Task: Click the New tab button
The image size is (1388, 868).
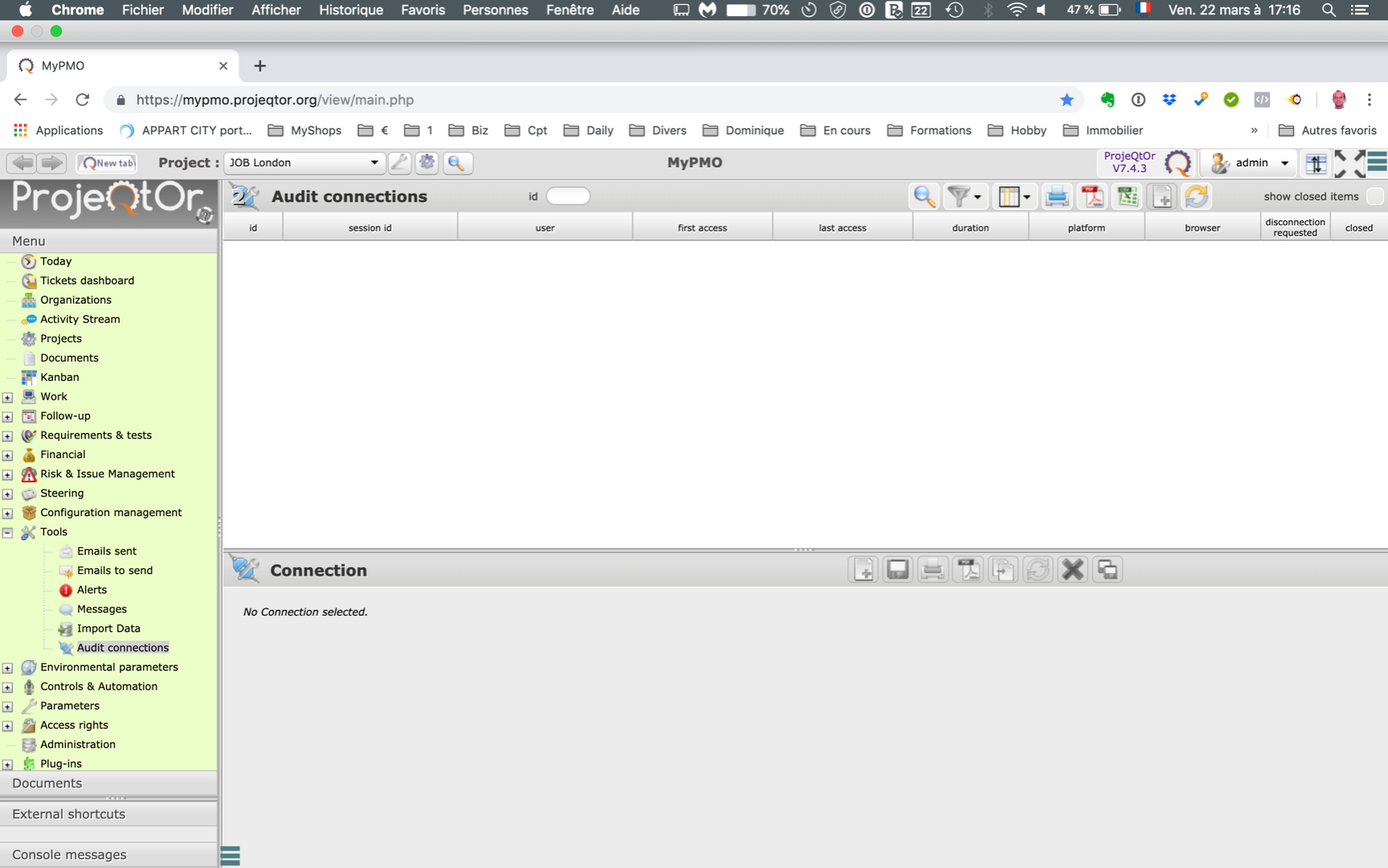Action: coord(107,163)
